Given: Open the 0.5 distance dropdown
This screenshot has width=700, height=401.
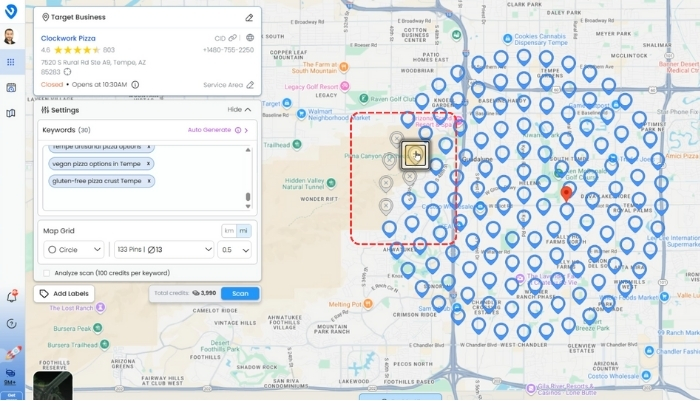Looking at the screenshot, I should tap(234, 250).
